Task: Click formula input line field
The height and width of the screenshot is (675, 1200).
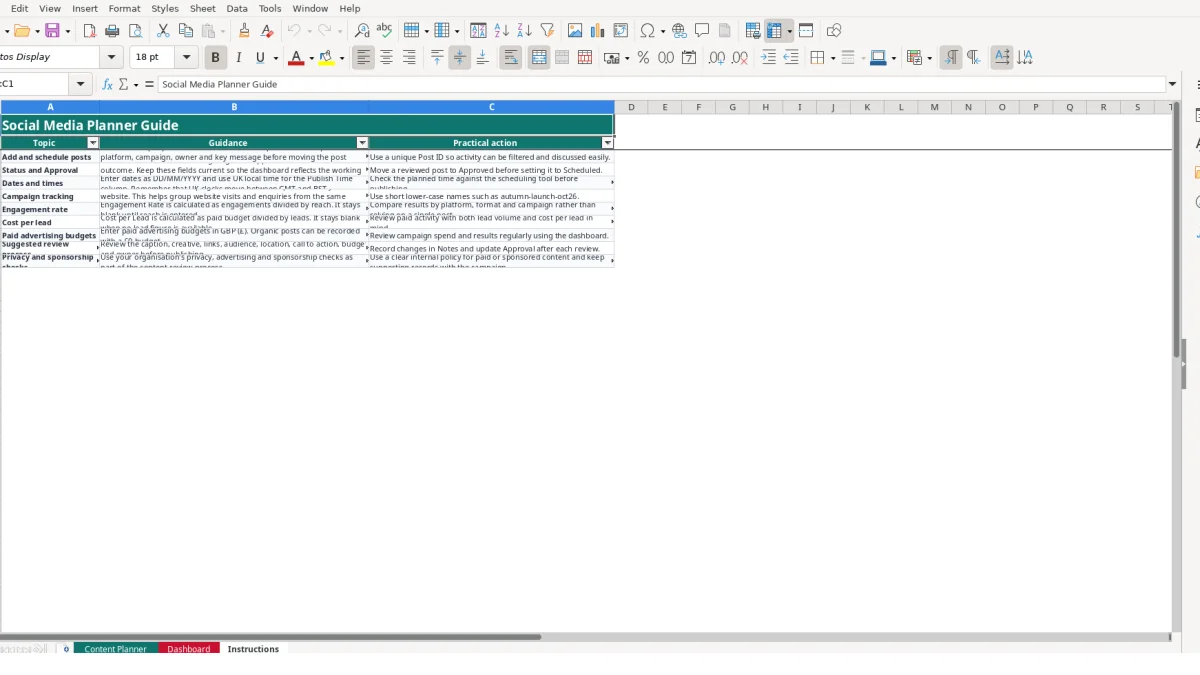Action: (661, 85)
